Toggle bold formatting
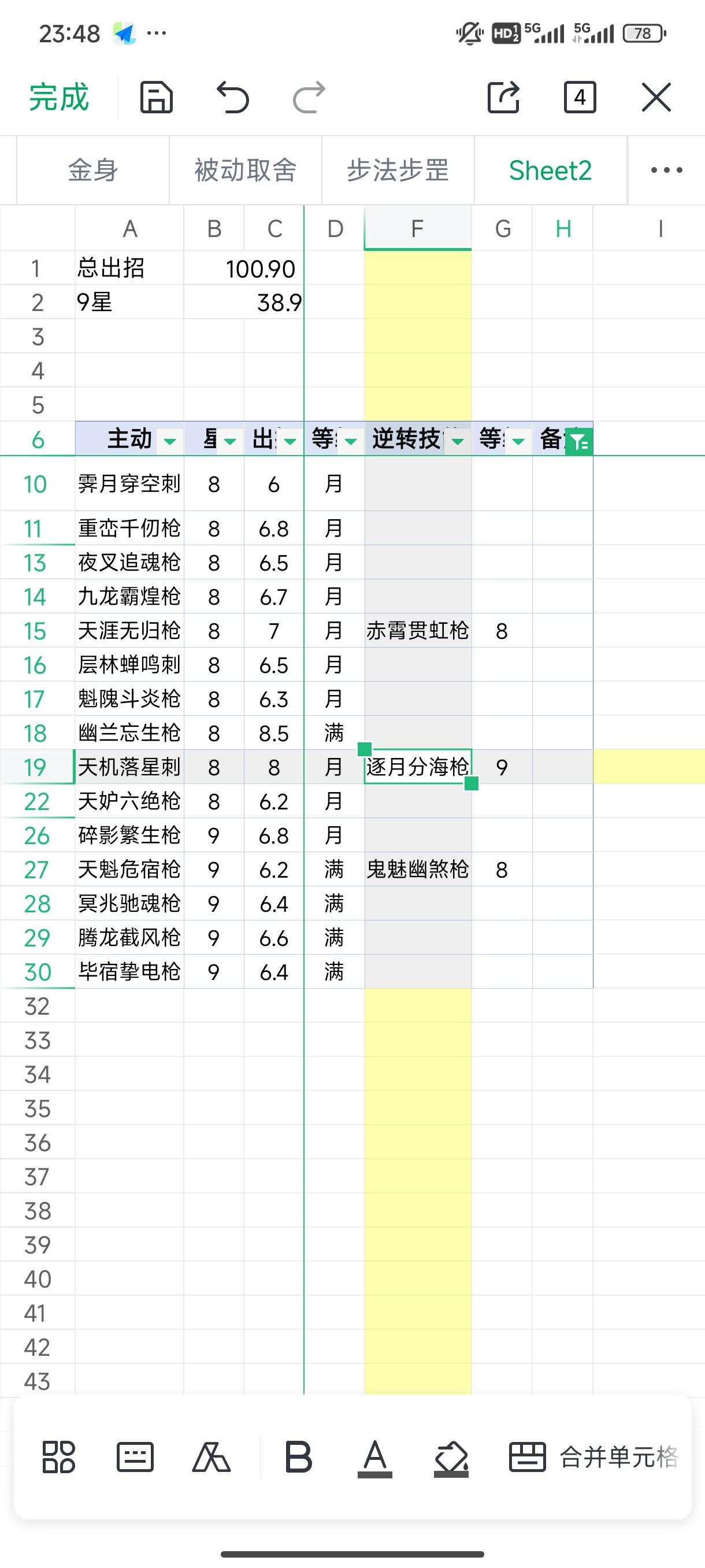The image size is (705, 1568). click(299, 1457)
